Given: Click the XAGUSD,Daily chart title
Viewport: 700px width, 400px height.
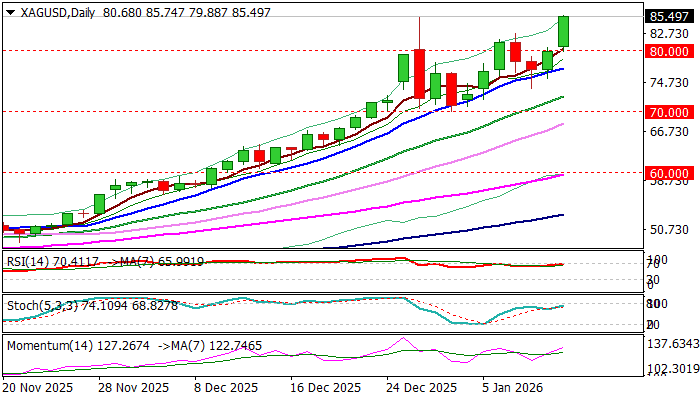Looking at the screenshot, I should (x=58, y=12).
